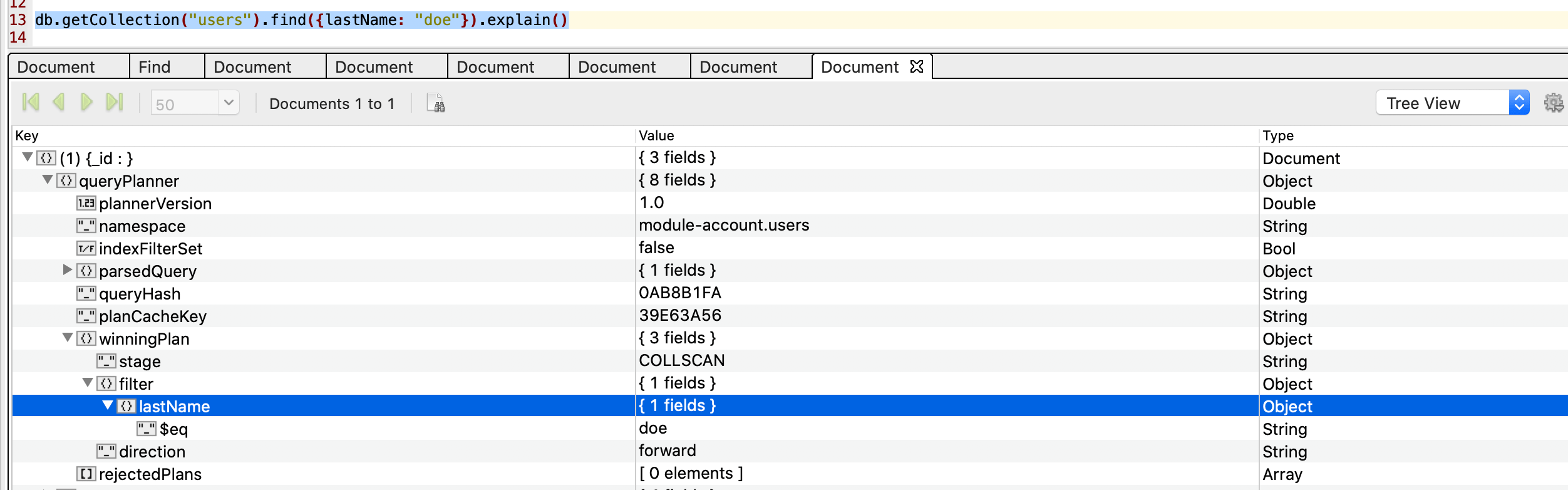Click the Value column header

point(656,136)
